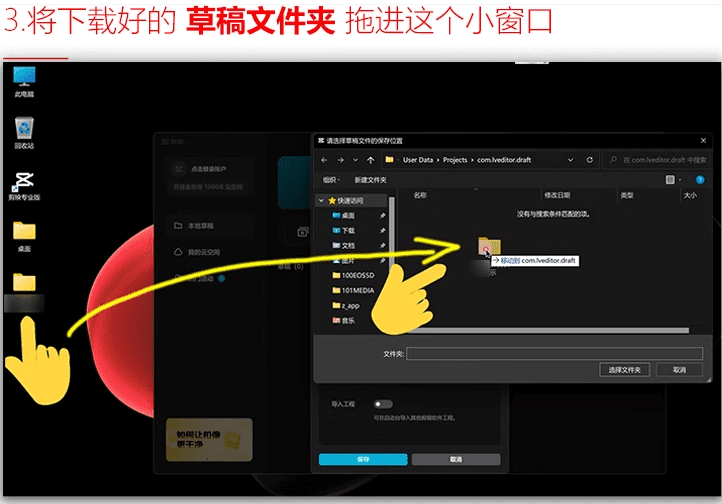Image resolution: width=722 pixels, height=504 pixels.
Task: Open recent locations dropdown arrow
Action: point(356,160)
